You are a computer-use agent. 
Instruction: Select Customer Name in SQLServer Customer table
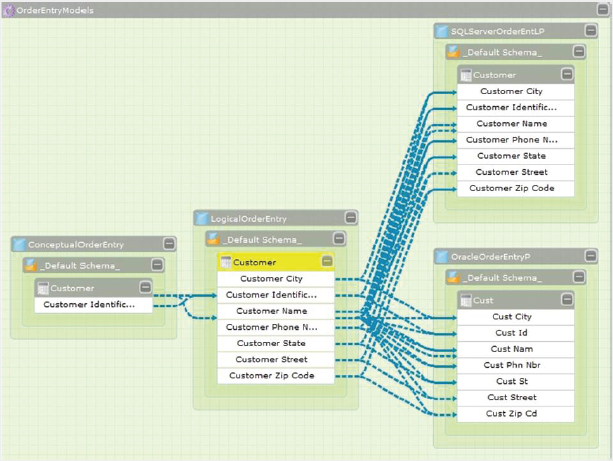[516, 124]
